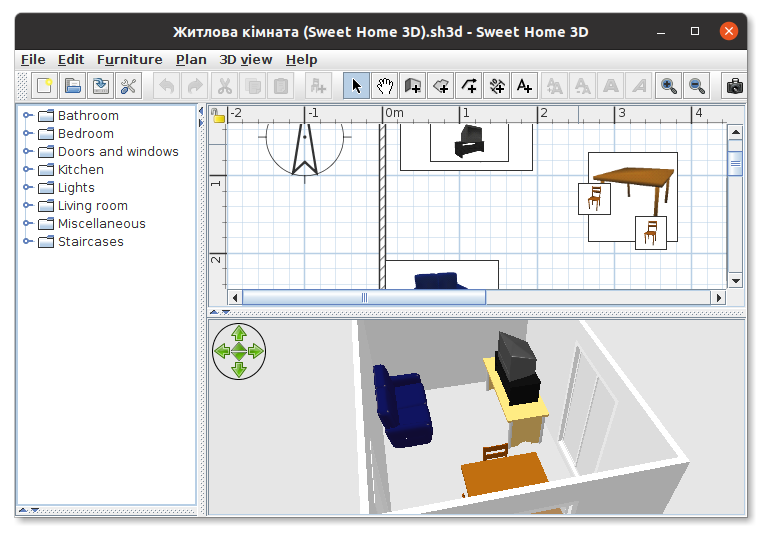Select the Add text tool
This screenshot has height=536, width=766.
tap(525, 86)
